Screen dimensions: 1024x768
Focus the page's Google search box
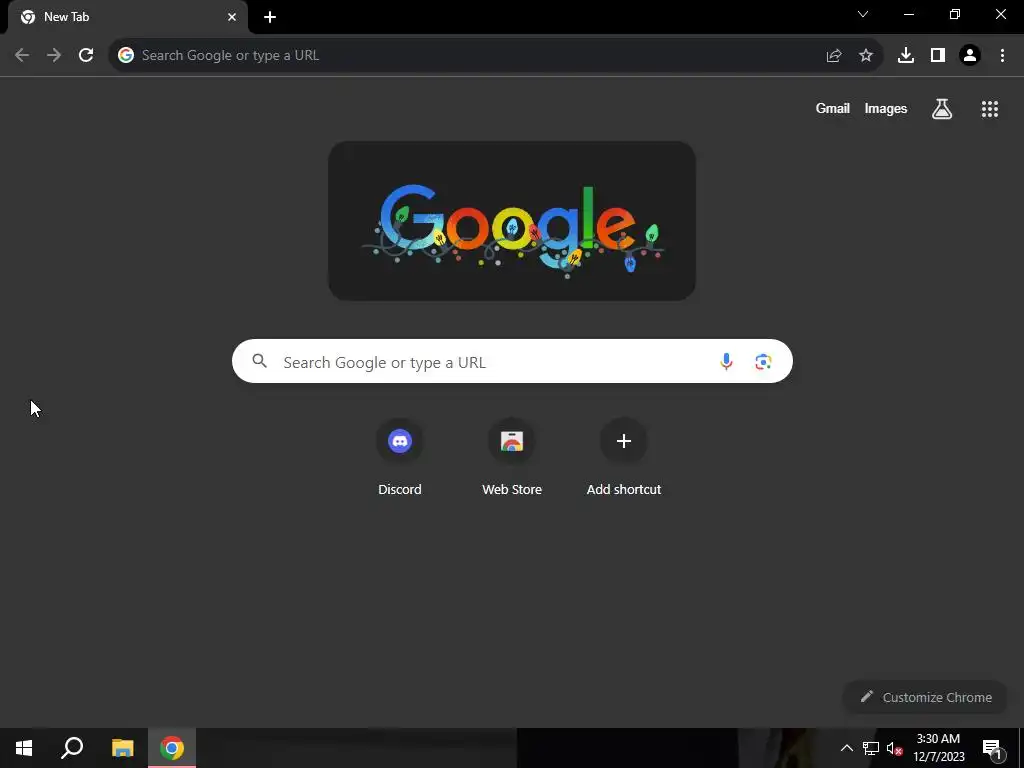(512, 361)
